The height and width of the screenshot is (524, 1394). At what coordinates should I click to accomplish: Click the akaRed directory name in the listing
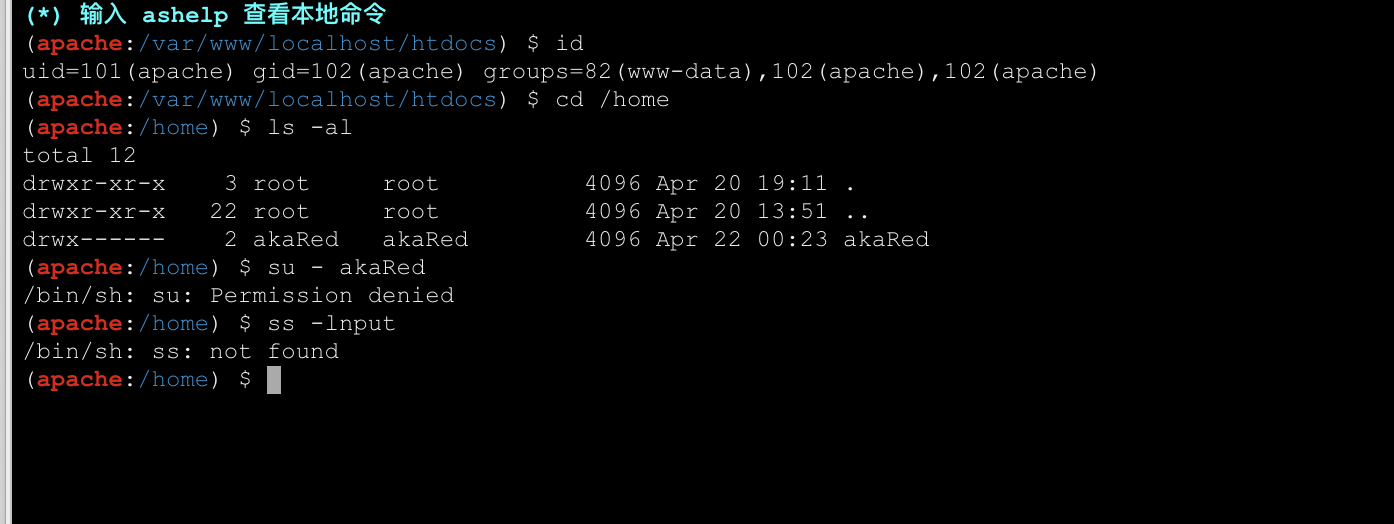tap(886, 239)
